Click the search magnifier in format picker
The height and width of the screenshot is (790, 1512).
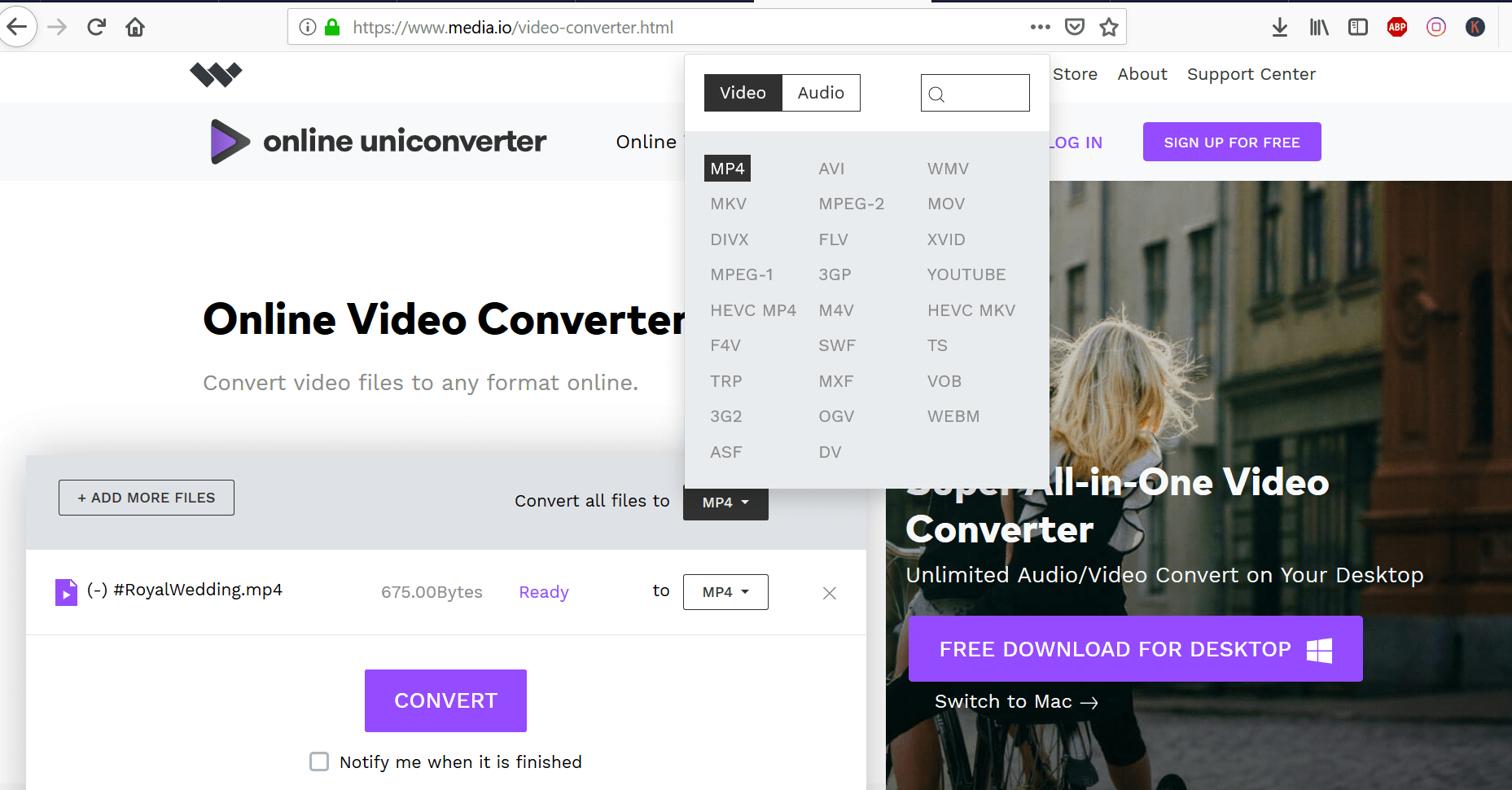[936, 93]
